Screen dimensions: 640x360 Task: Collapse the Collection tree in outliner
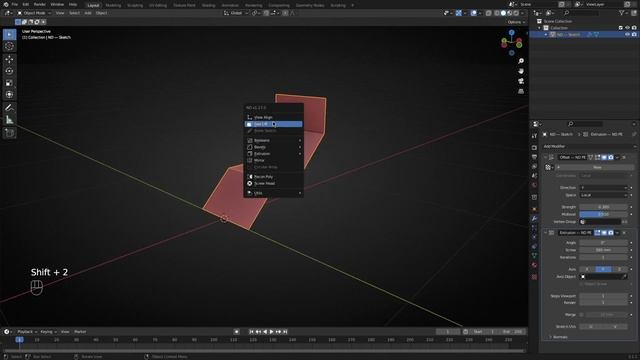(539, 28)
